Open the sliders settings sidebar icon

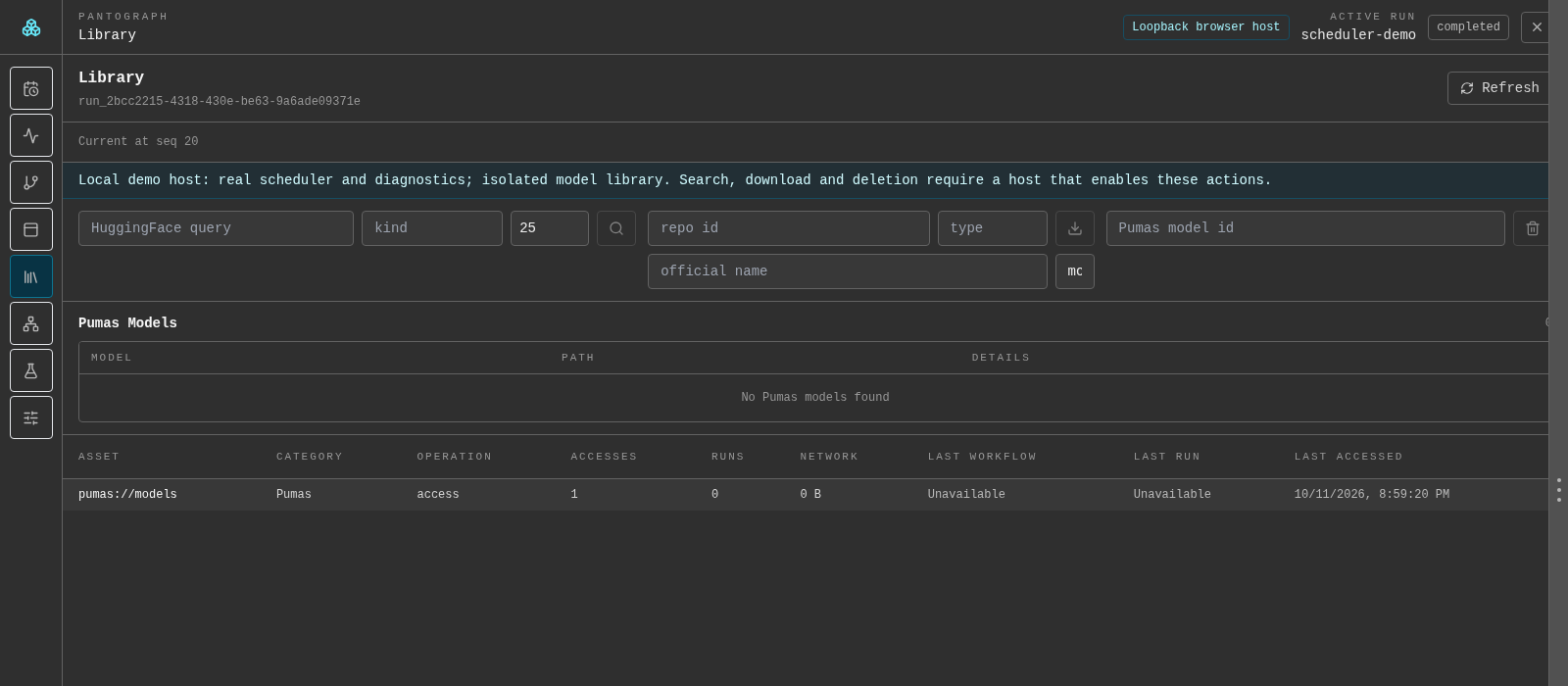tap(31, 417)
